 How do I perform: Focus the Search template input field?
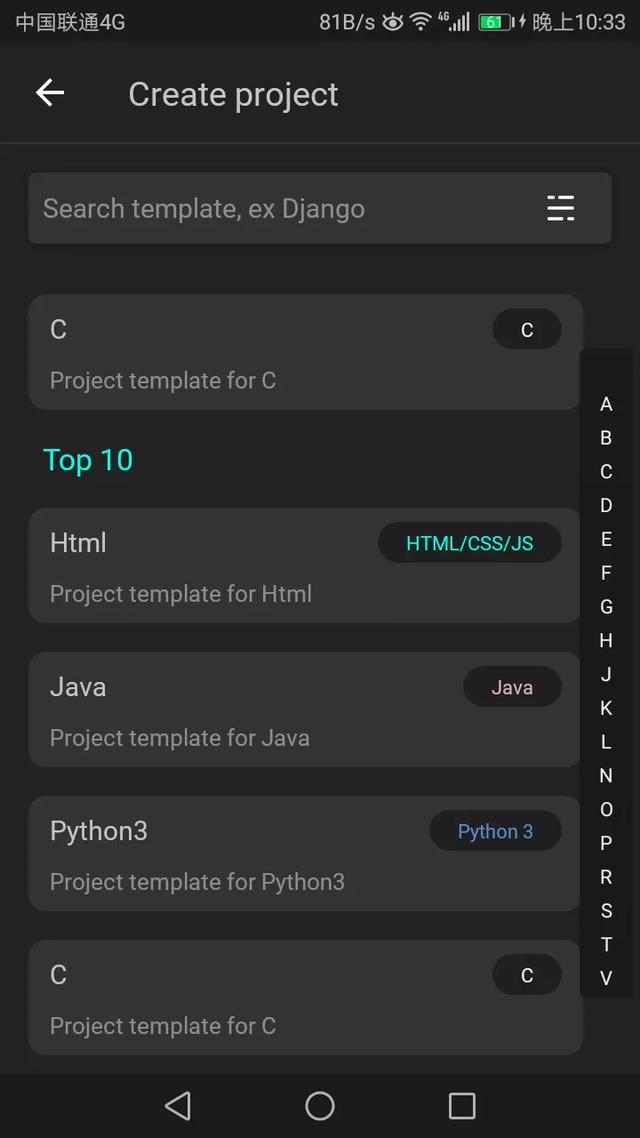pos(320,208)
